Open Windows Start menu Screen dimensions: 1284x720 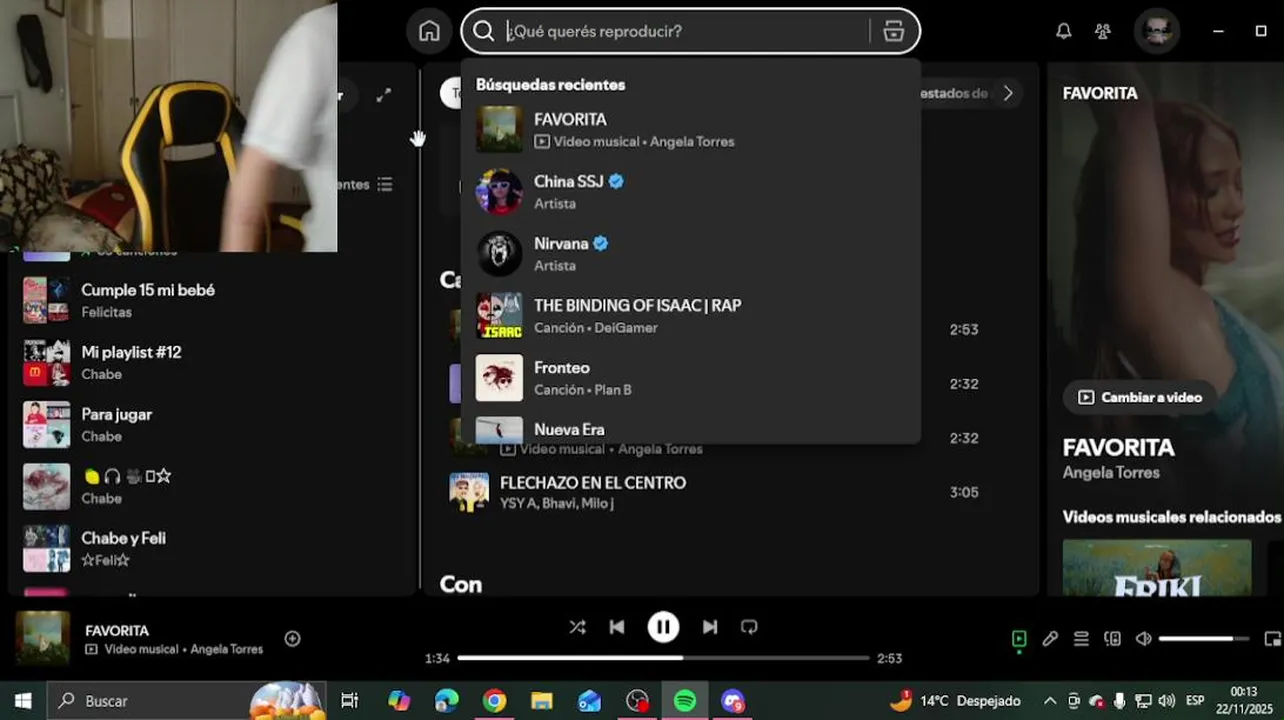[x=22, y=701]
